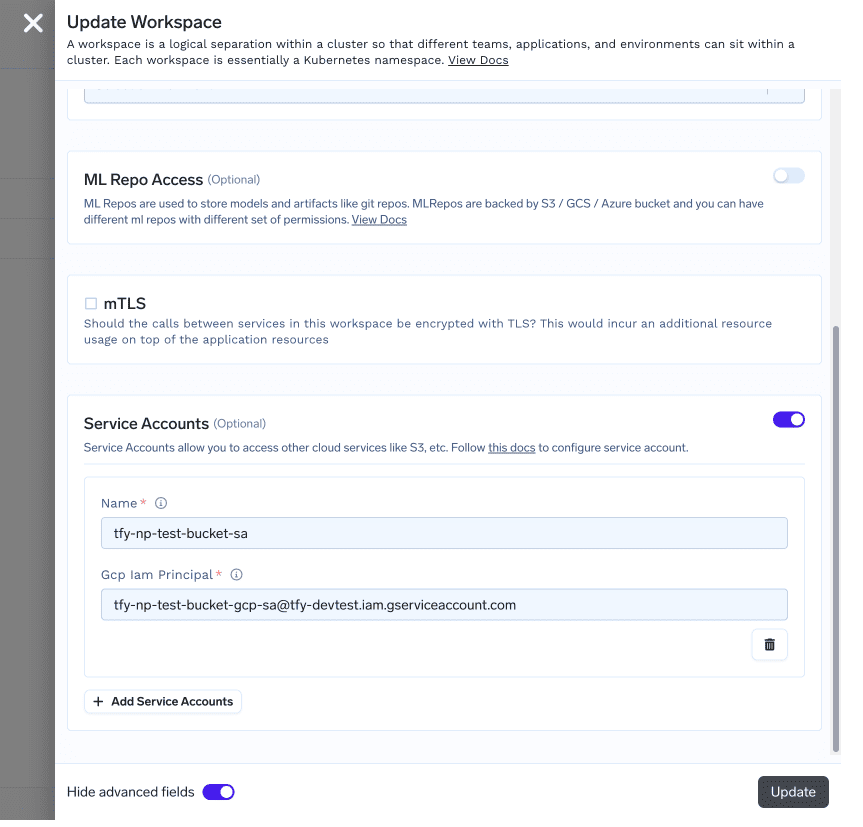
Task: Click the 'ML Repo Access' heading text
Action: point(145,181)
